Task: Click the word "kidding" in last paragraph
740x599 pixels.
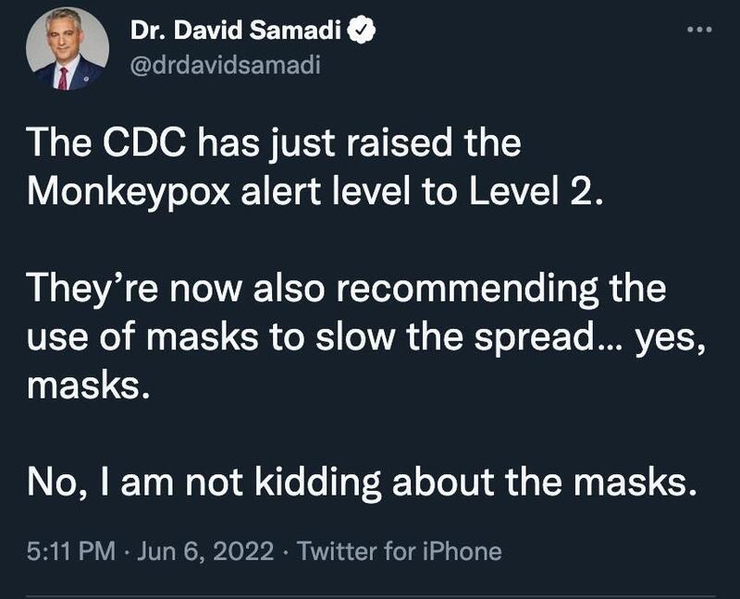Action: 317,482
